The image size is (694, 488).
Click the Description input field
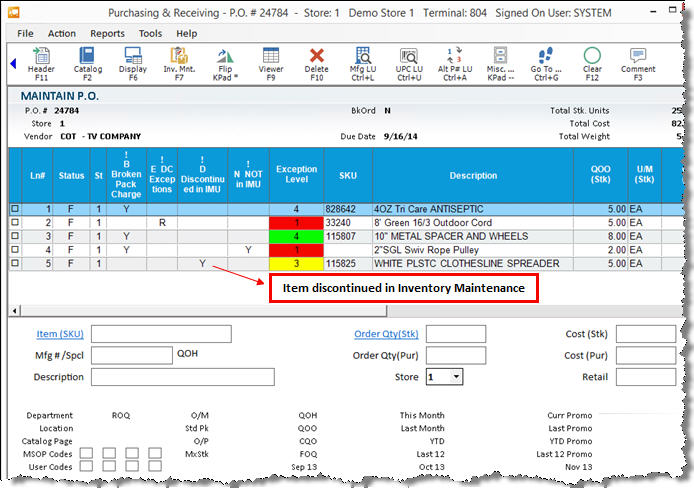tap(183, 377)
